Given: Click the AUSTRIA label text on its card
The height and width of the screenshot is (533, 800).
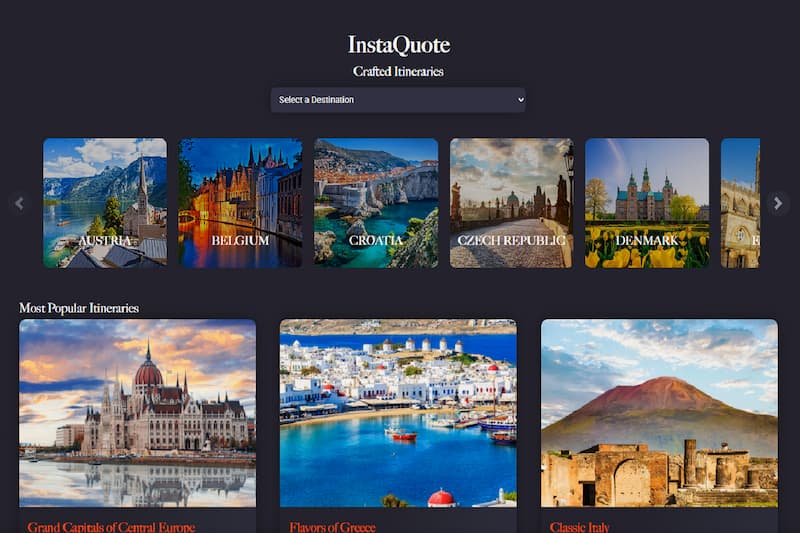Looking at the screenshot, I should (105, 241).
